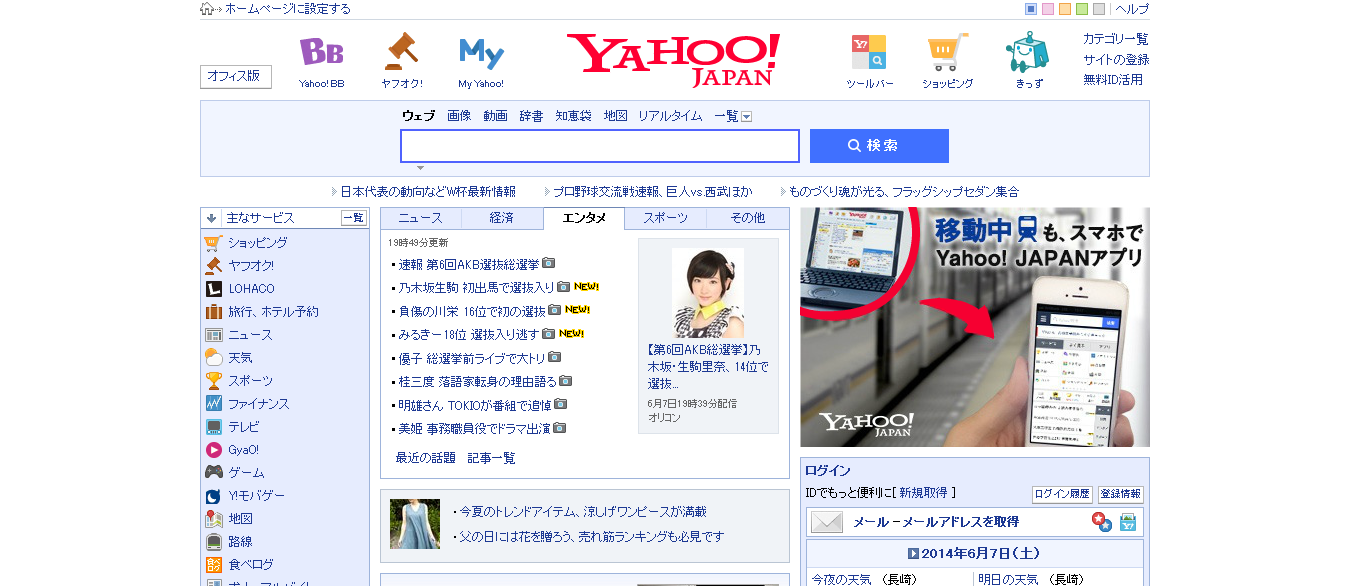Open 旅行、ホテル予約 in the sidebar

click(x=273, y=312)
